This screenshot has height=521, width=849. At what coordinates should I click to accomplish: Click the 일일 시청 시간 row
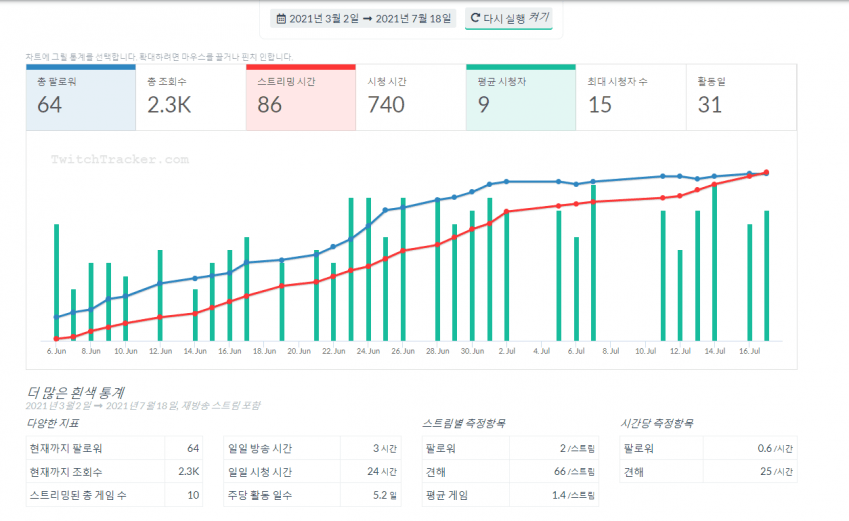click(312, 472)
